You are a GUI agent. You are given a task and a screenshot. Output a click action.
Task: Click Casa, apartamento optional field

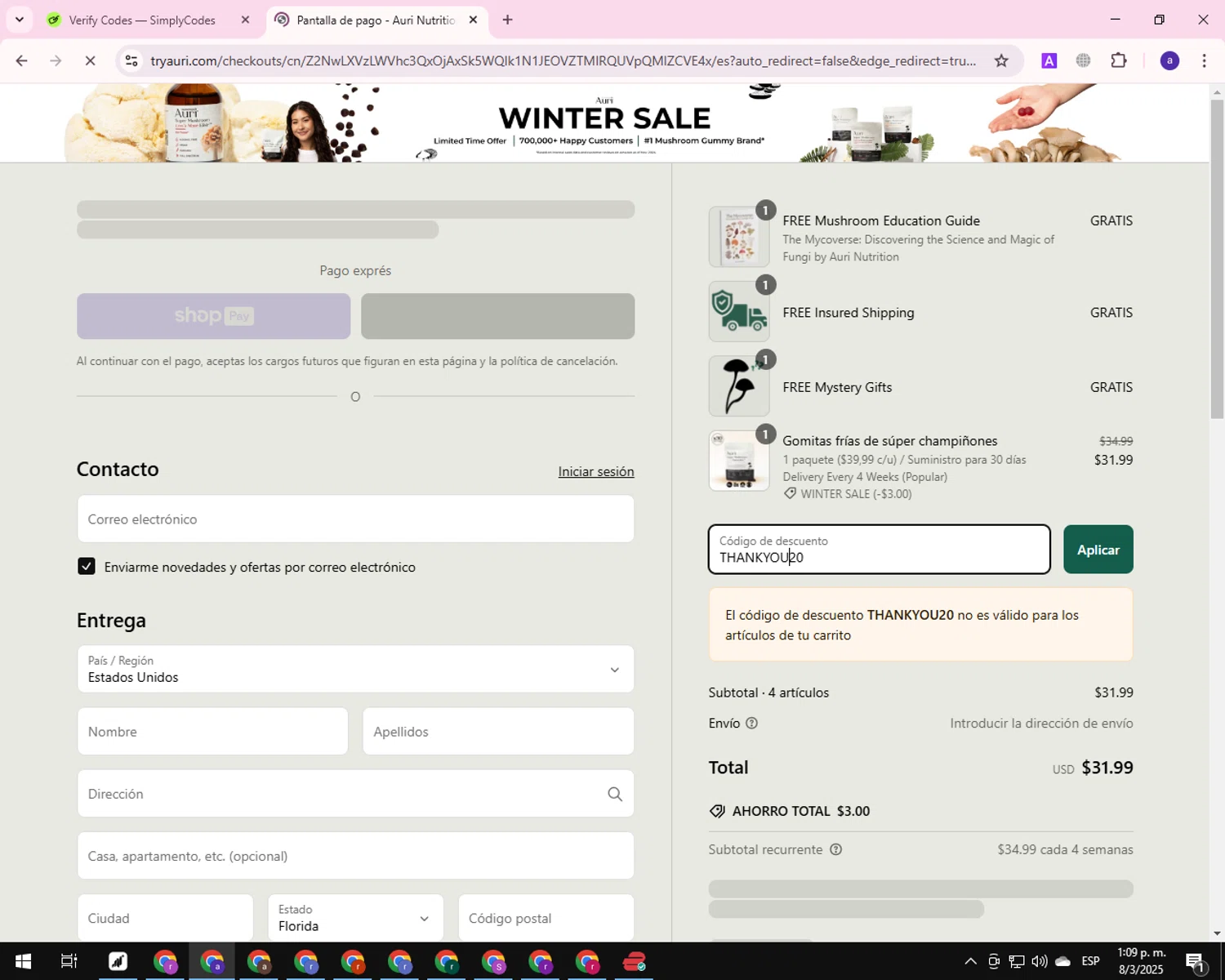[355, 855]
